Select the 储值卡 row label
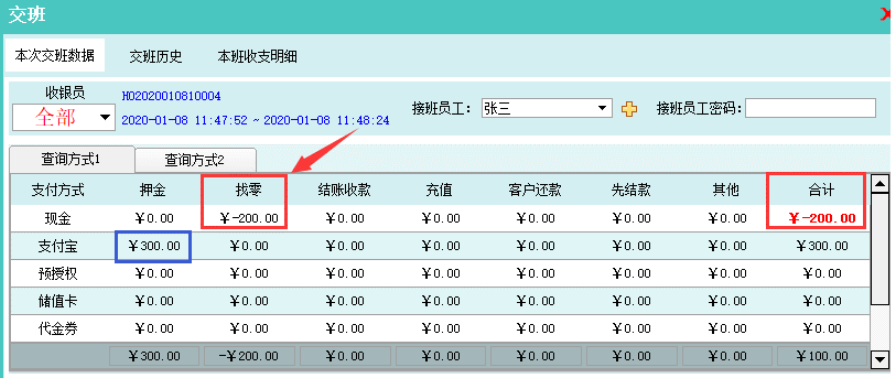This screenshot has height=379, width=891. coord(58,301)
